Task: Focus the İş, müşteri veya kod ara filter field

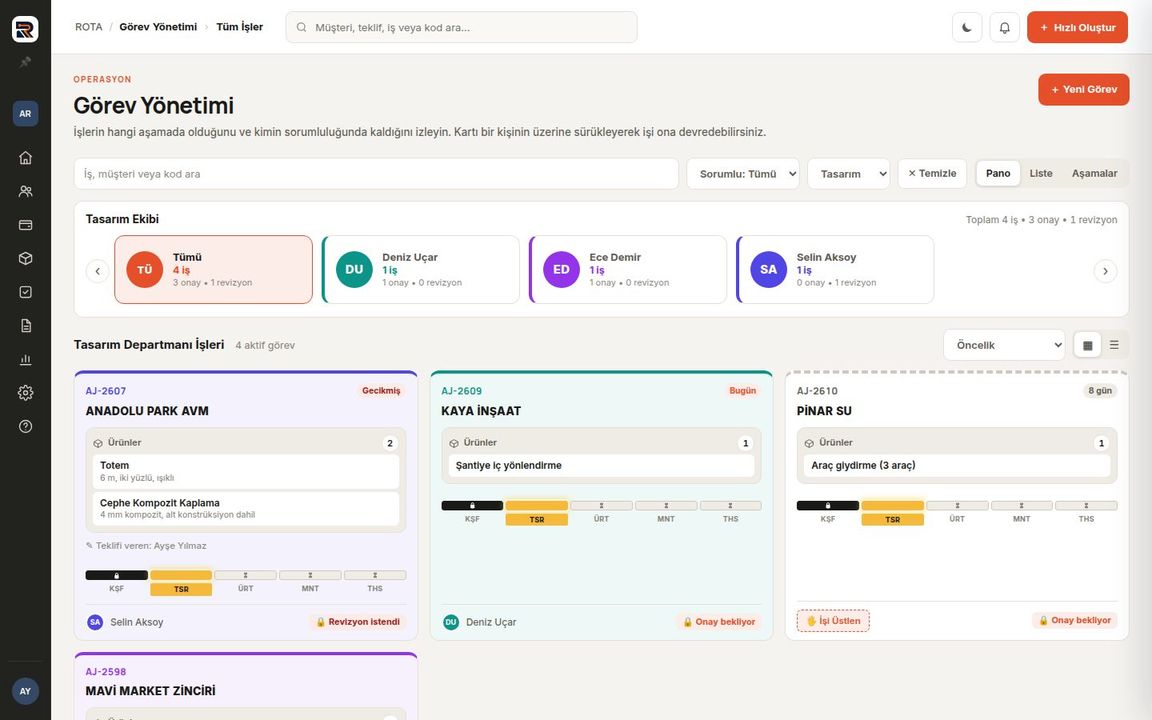Action: [x=376, y=174]
